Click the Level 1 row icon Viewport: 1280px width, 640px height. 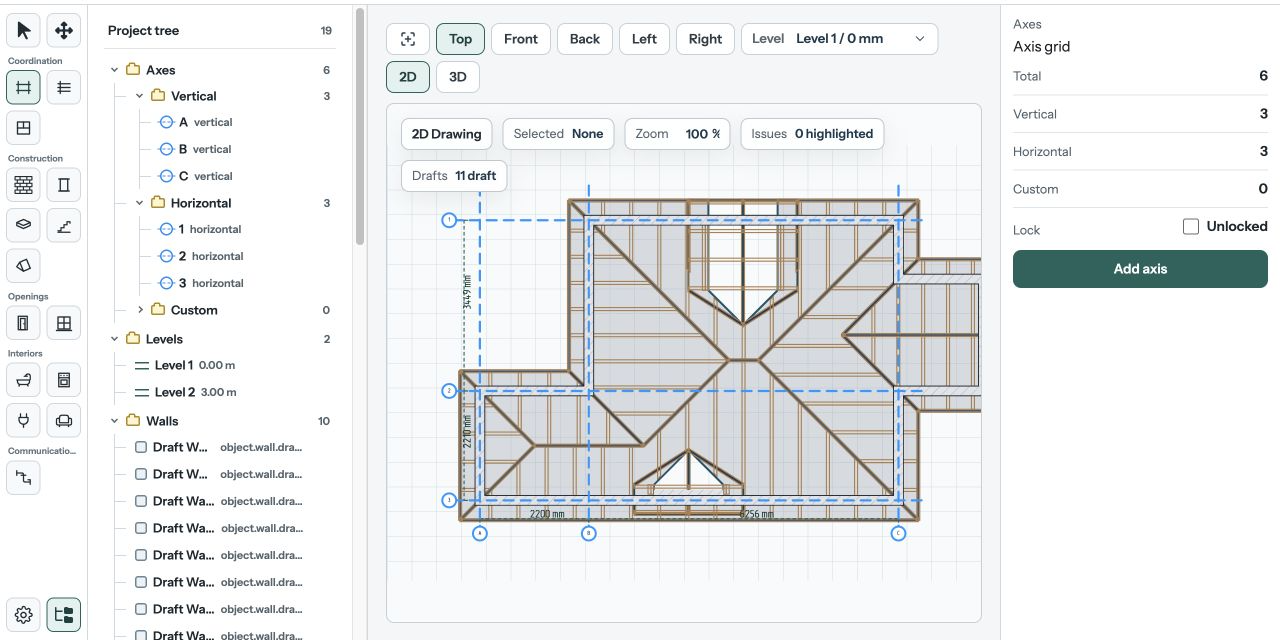pos(142,365)
